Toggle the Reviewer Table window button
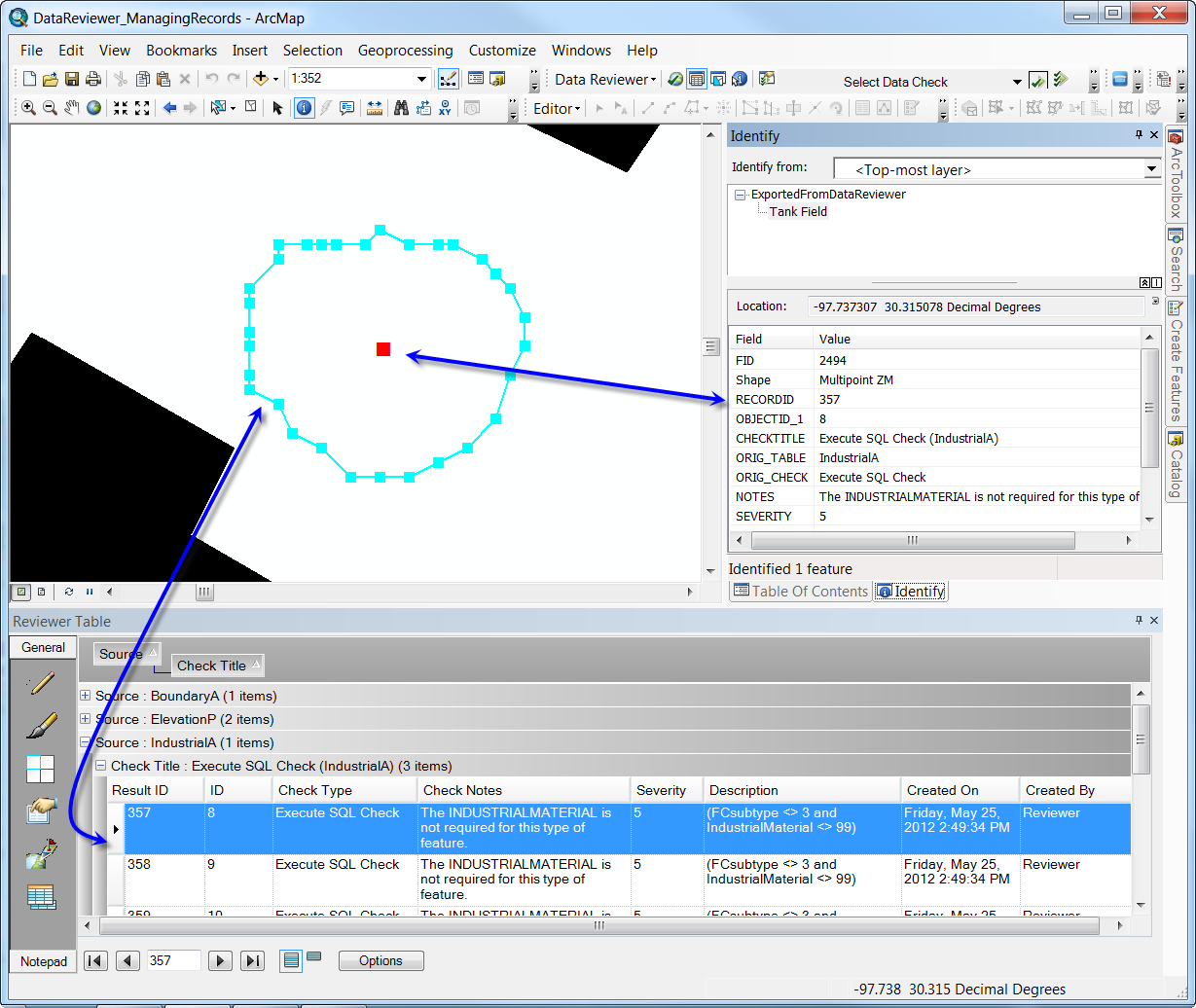 tap(697, 79)
